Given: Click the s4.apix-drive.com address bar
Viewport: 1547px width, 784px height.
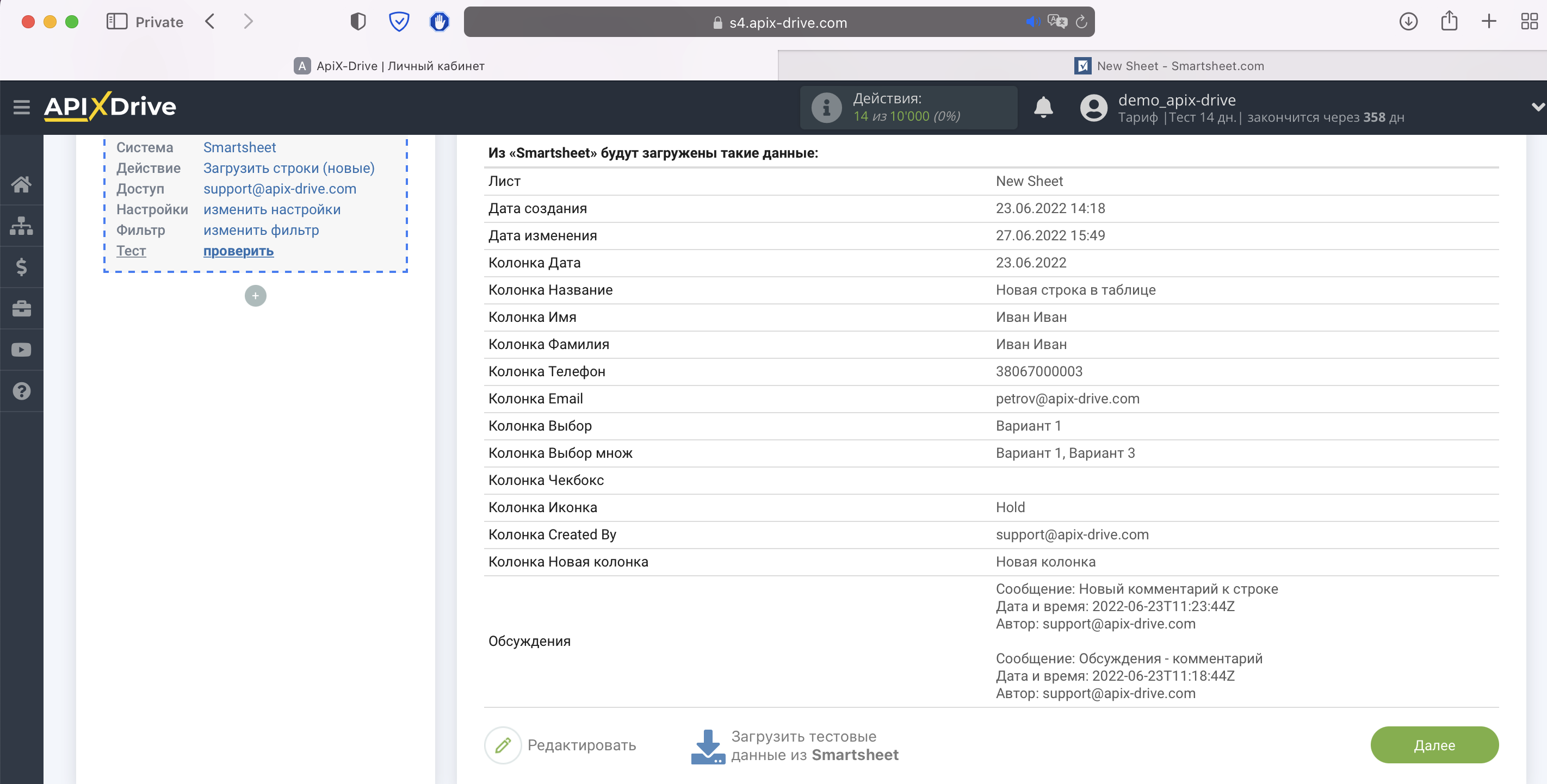Looking at the screenshot, I should [x=779, y=22].
